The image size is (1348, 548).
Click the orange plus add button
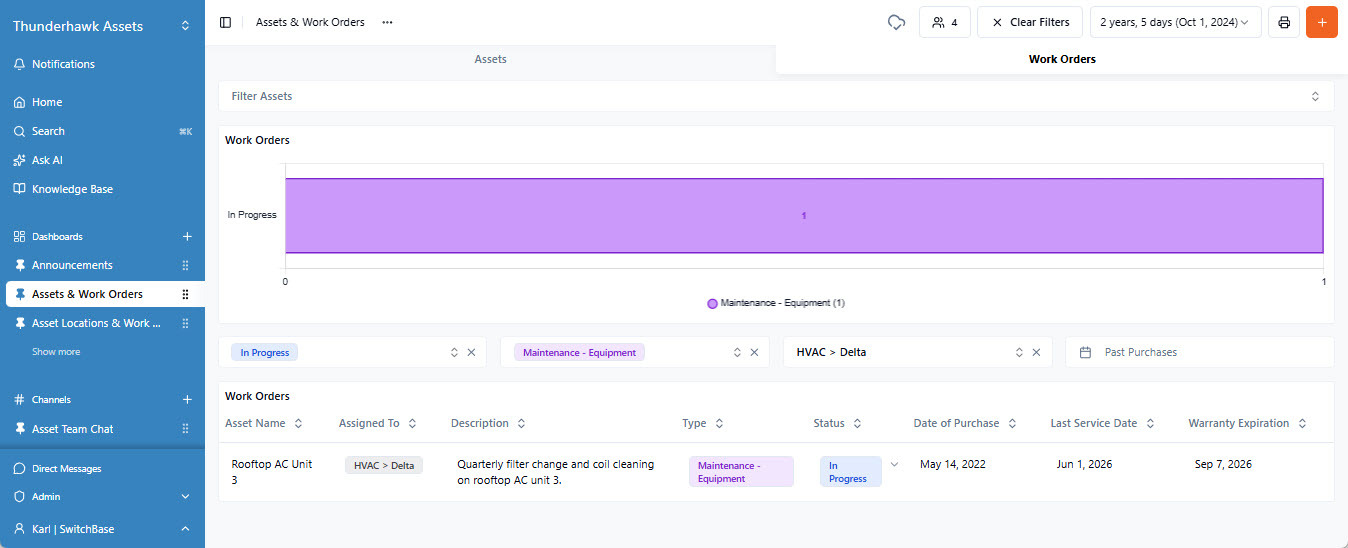[1322, 22]
